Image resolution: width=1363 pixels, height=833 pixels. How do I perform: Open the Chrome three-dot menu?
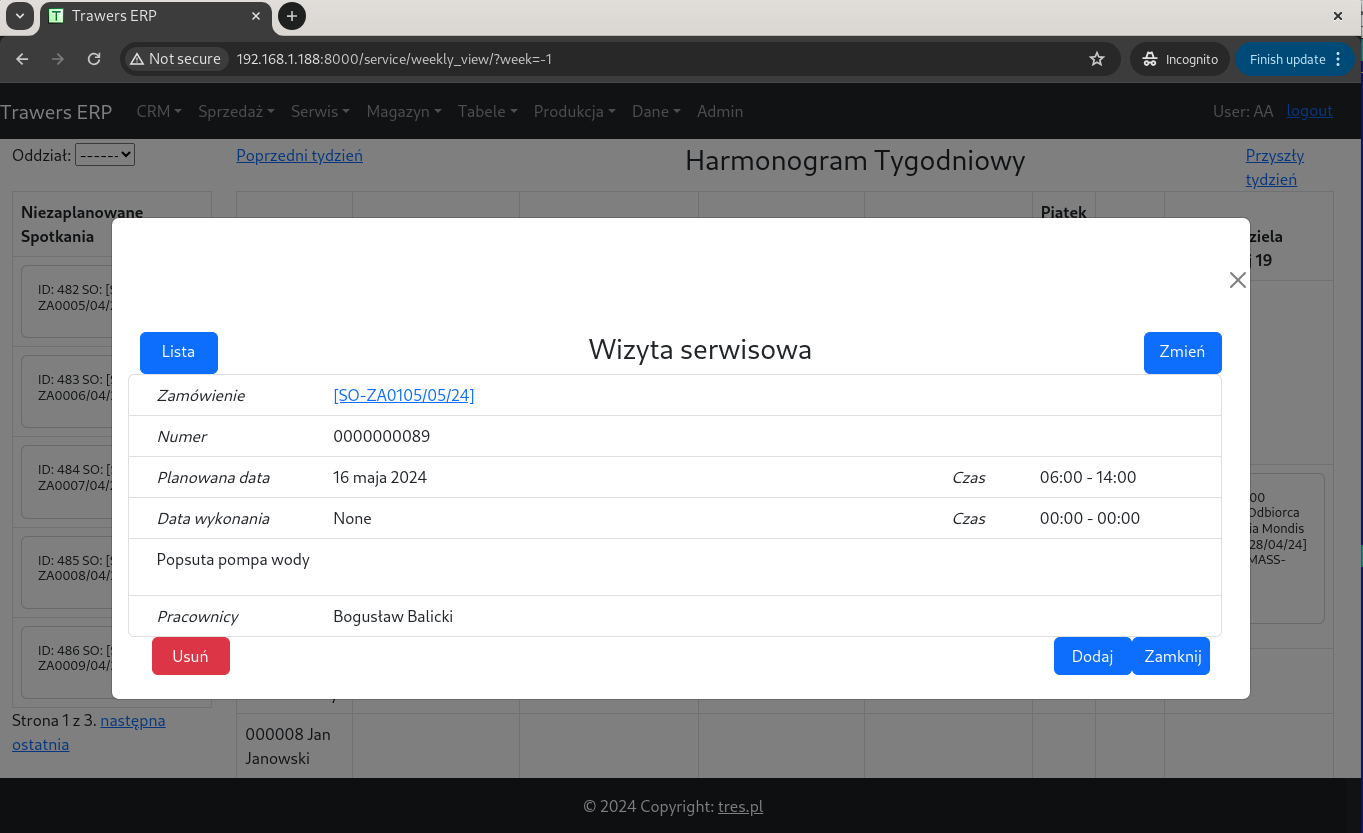[x=1339, y=59]
